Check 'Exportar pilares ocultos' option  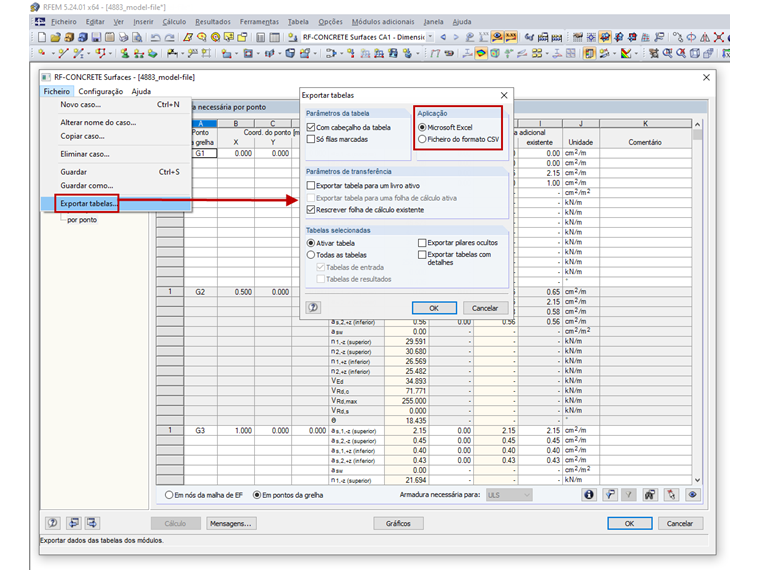[x=422, y=243]
